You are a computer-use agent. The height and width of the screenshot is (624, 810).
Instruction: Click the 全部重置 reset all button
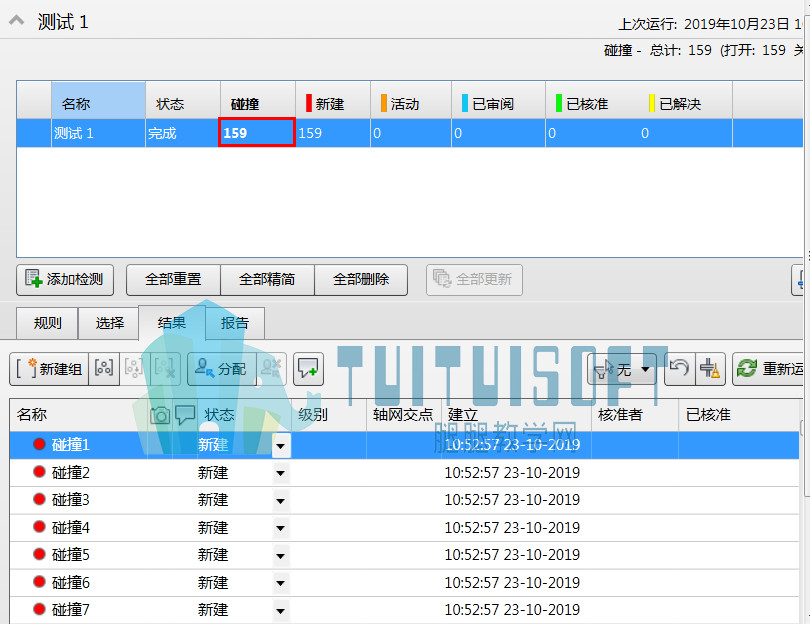tap(173, 279)
